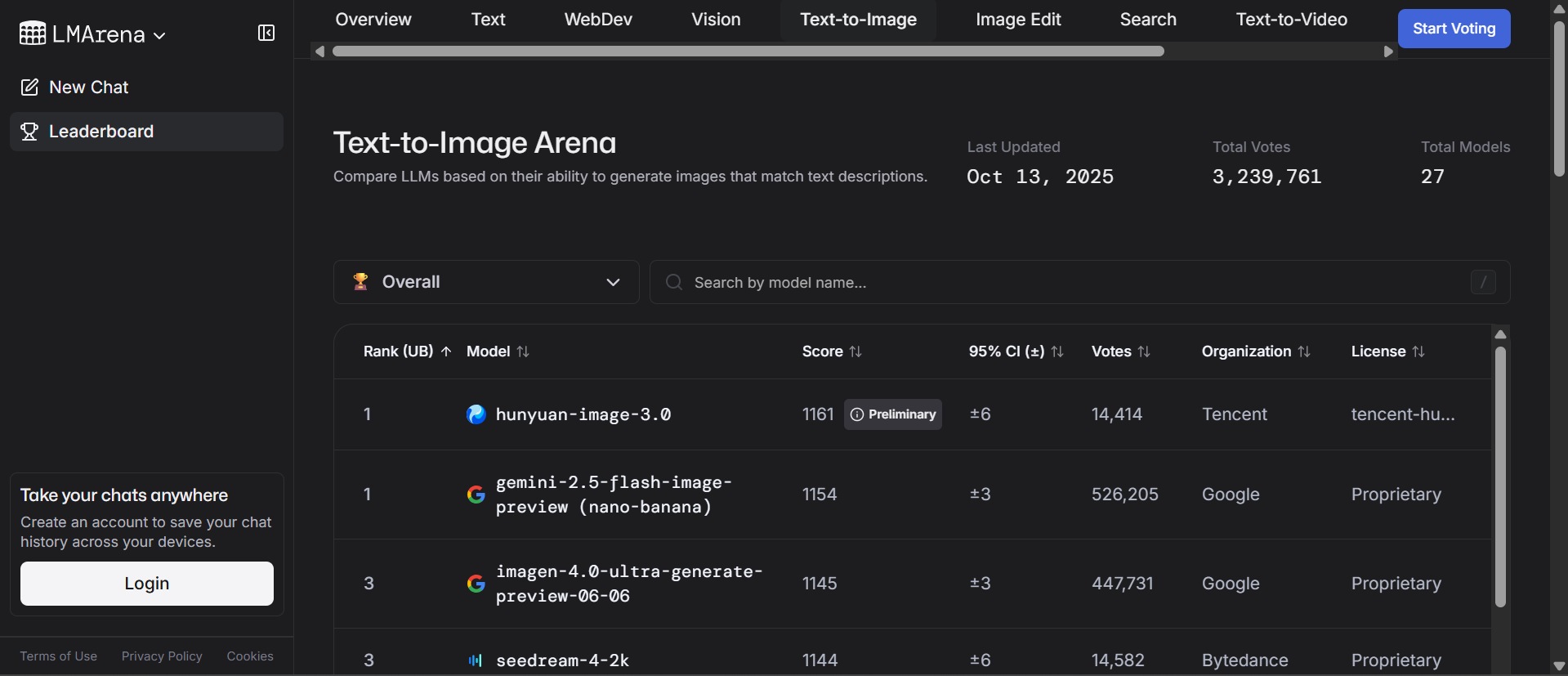Sort table by 95% CI column arrows
The height and width of the screenshot is (676, 1568).
pyautogui.click(x=1057, y=351)
